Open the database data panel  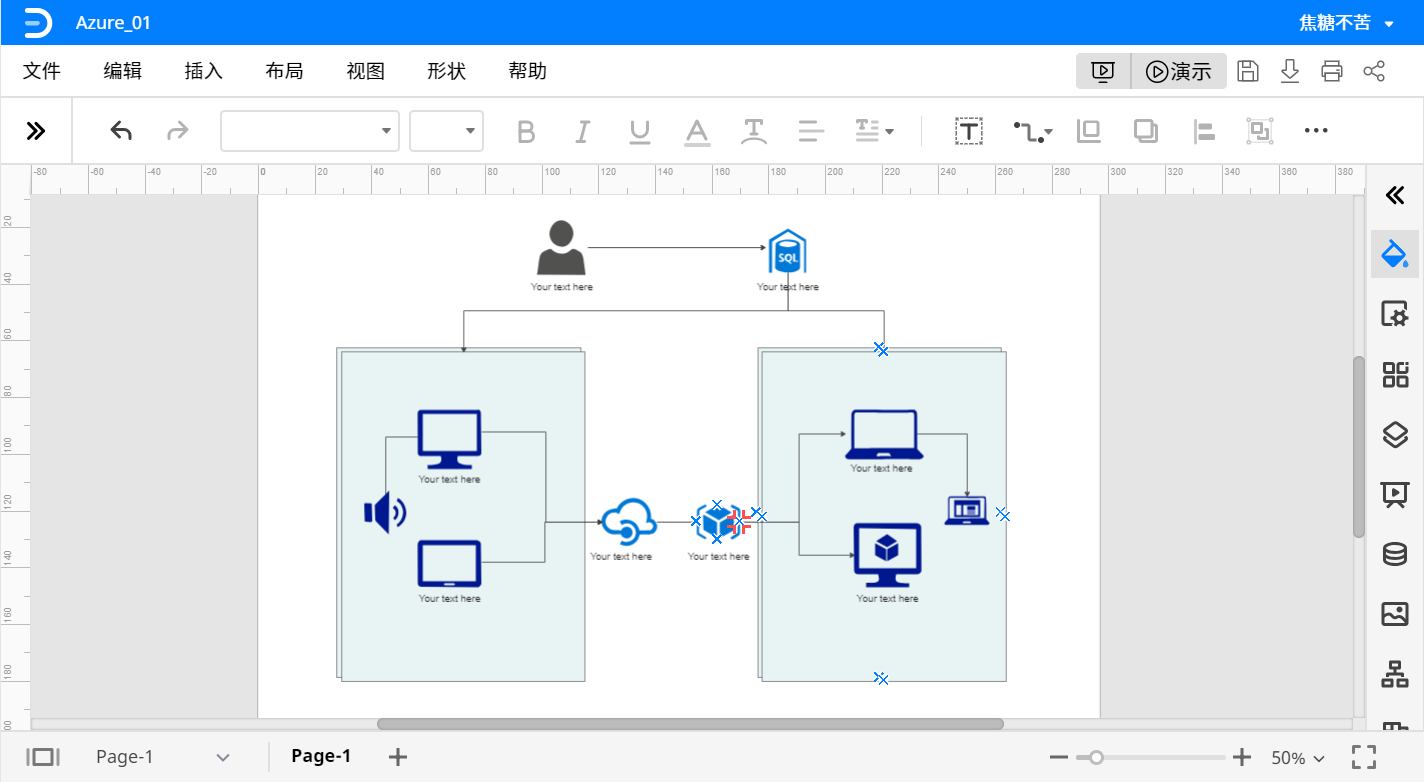[1395, 554]
